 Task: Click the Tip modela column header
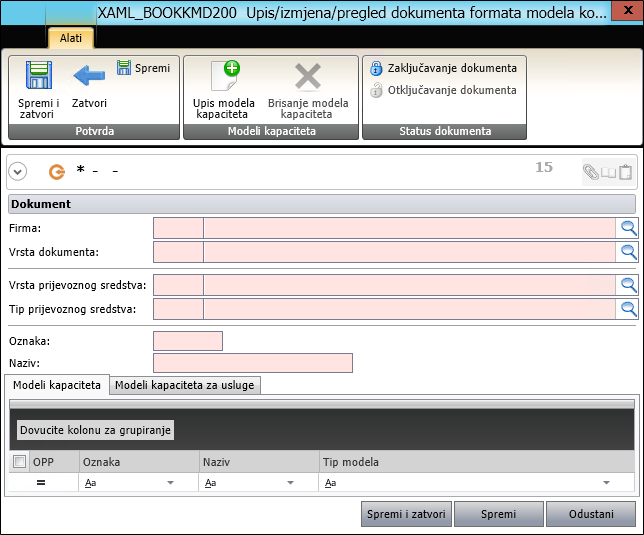tap(477, 462)
